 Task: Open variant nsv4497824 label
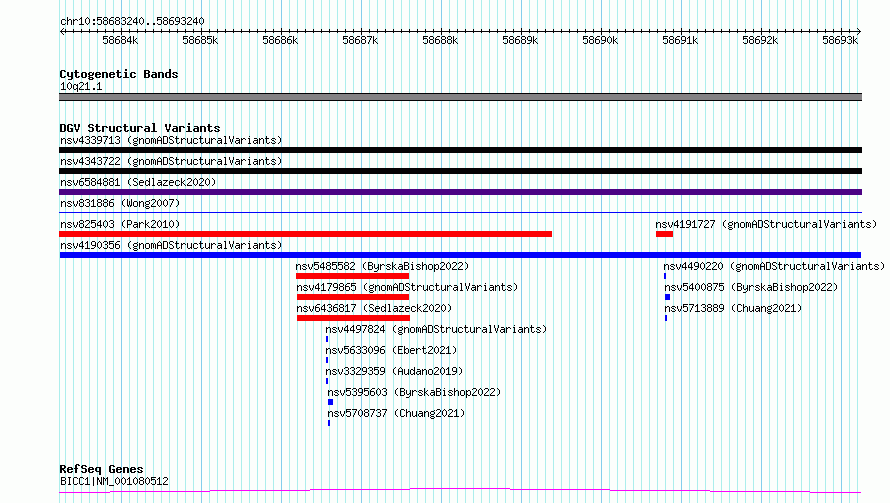point(436,329)
